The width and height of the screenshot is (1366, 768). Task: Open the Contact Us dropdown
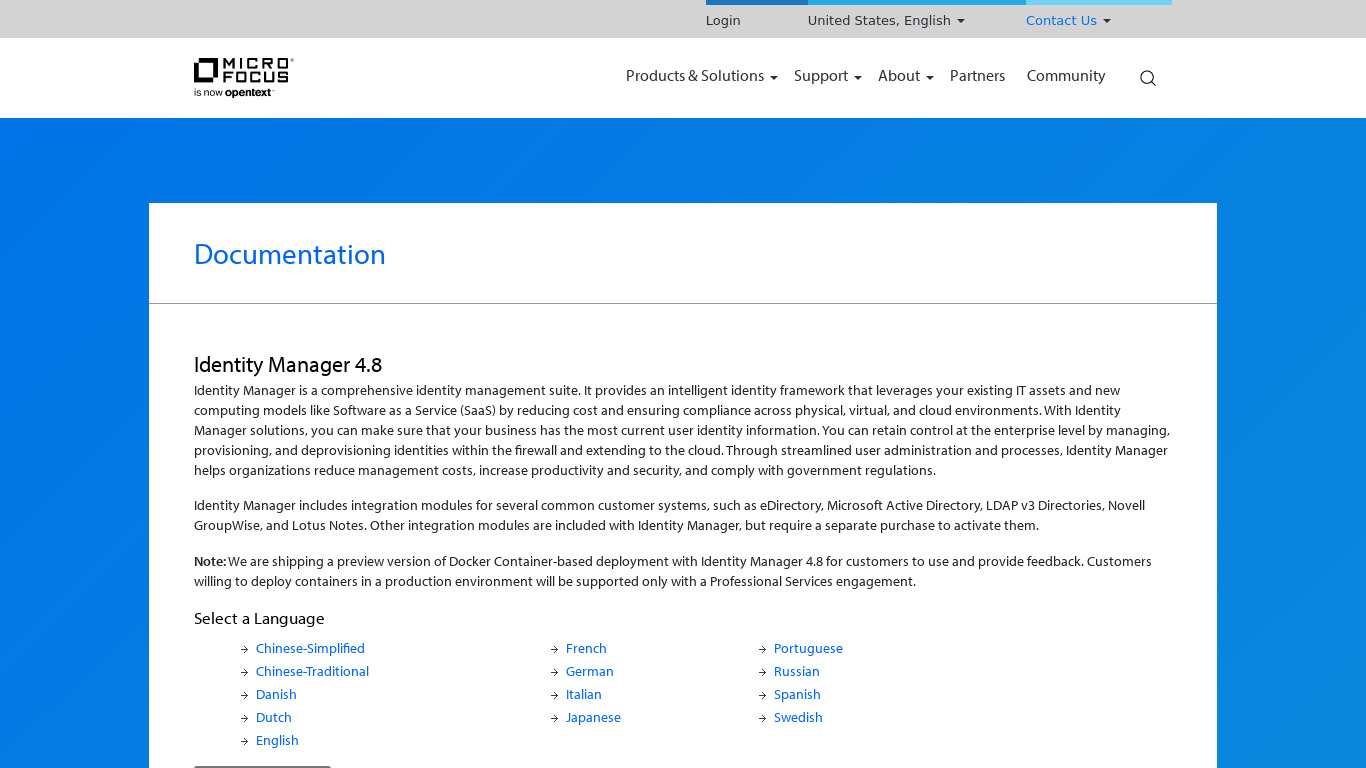click(x=1068, y=21)
